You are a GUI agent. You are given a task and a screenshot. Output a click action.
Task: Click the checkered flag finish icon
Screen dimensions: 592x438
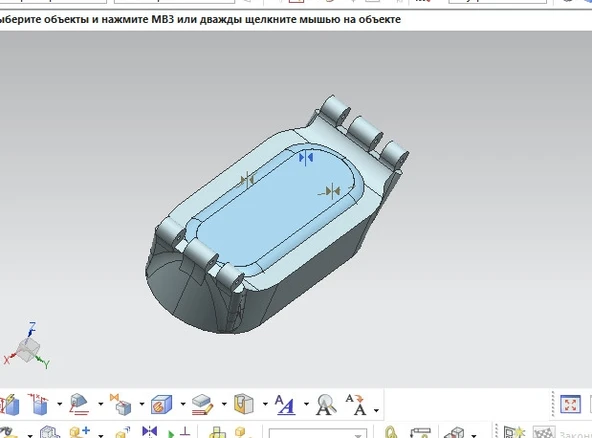544,432
